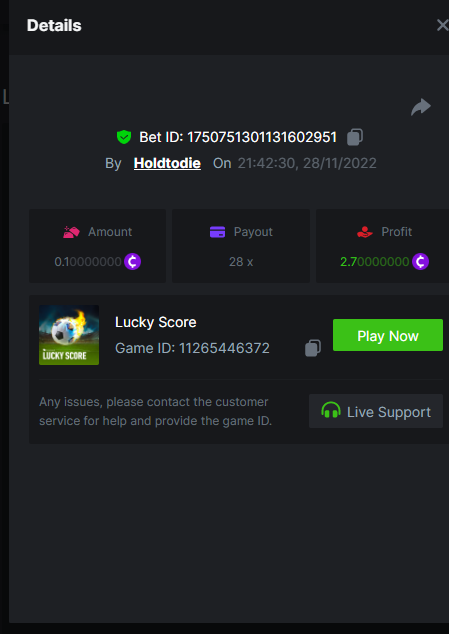Viewport: 449px width, 634px height.
Task: Click the purple Payout card icon
Action: (x=217, y=232)
